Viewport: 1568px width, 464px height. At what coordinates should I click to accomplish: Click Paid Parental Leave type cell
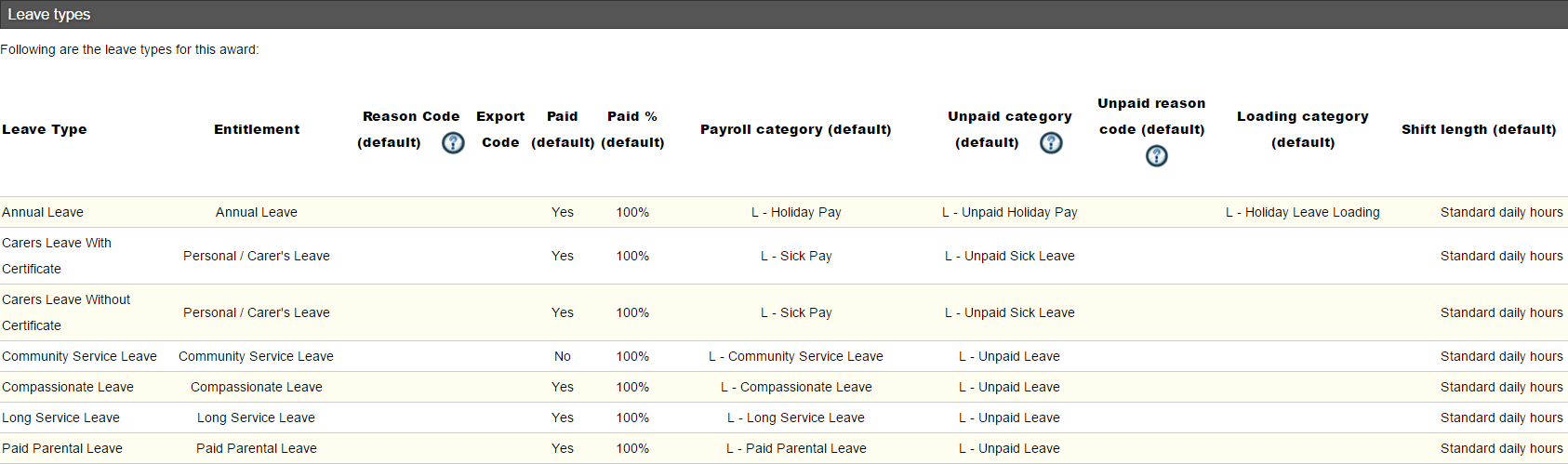[62, 448]
